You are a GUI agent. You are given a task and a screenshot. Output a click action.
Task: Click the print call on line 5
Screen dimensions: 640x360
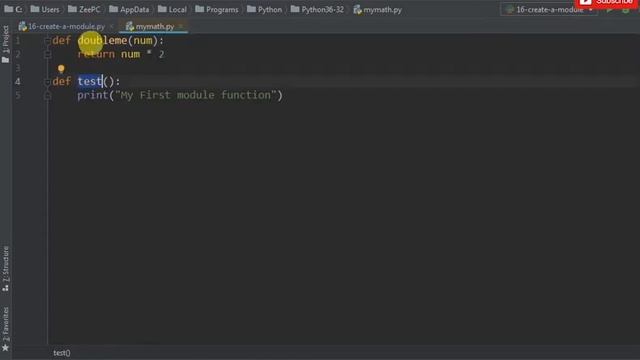[x=93, y=96]
